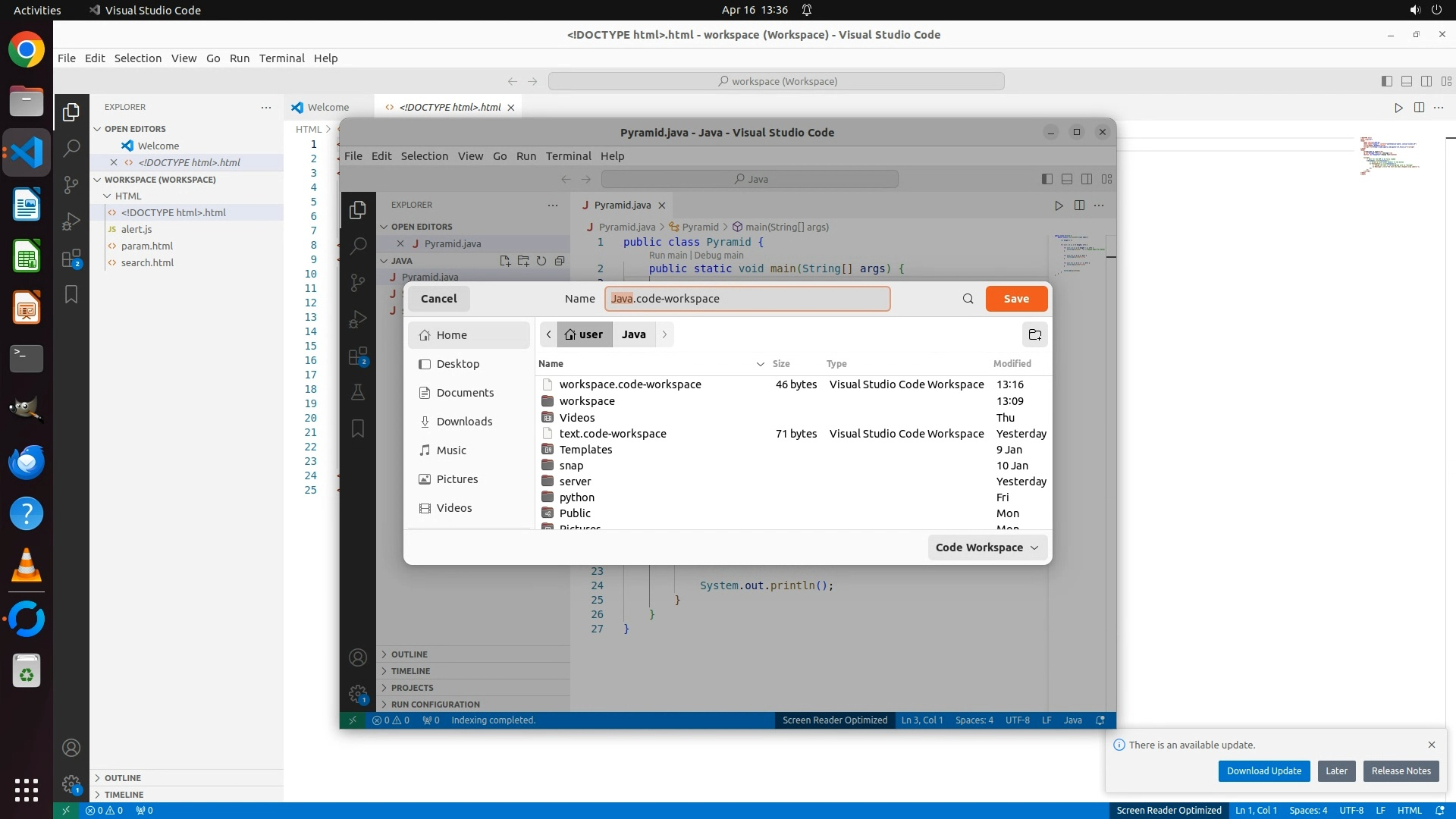The width and height of the screenshot is (1456, 819).
Task: Open the Terminal menu in outer window
Action: [281, 58]
